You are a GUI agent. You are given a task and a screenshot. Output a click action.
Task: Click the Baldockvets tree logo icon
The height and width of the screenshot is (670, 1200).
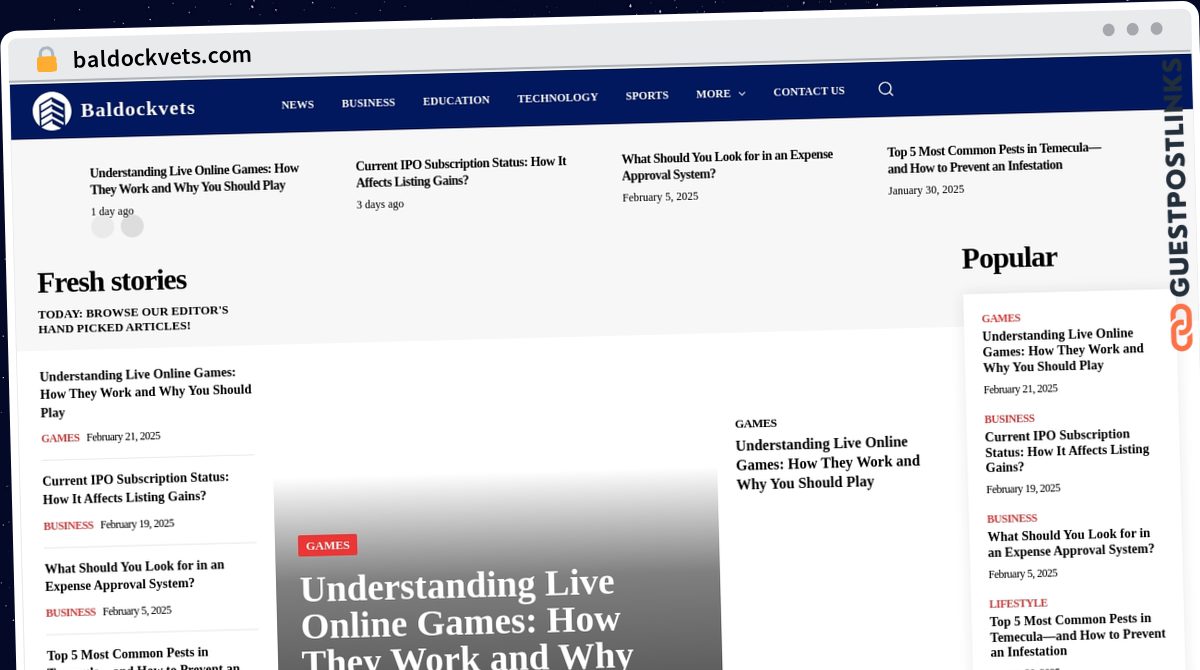[52, 111]
